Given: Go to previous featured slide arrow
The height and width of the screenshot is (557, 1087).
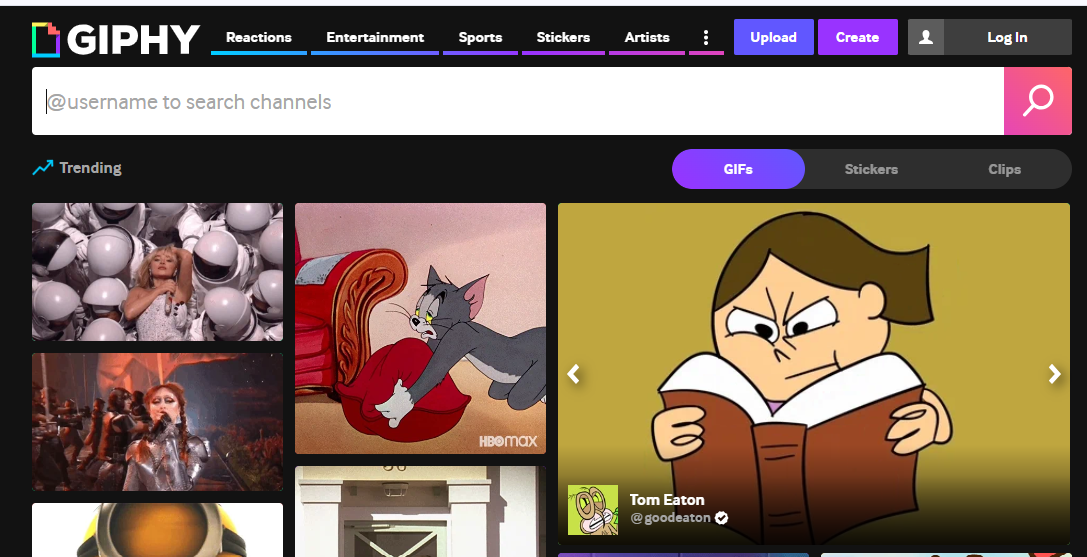Looking at the screenshot, I should pyautogui.click(x=573, y=374).
